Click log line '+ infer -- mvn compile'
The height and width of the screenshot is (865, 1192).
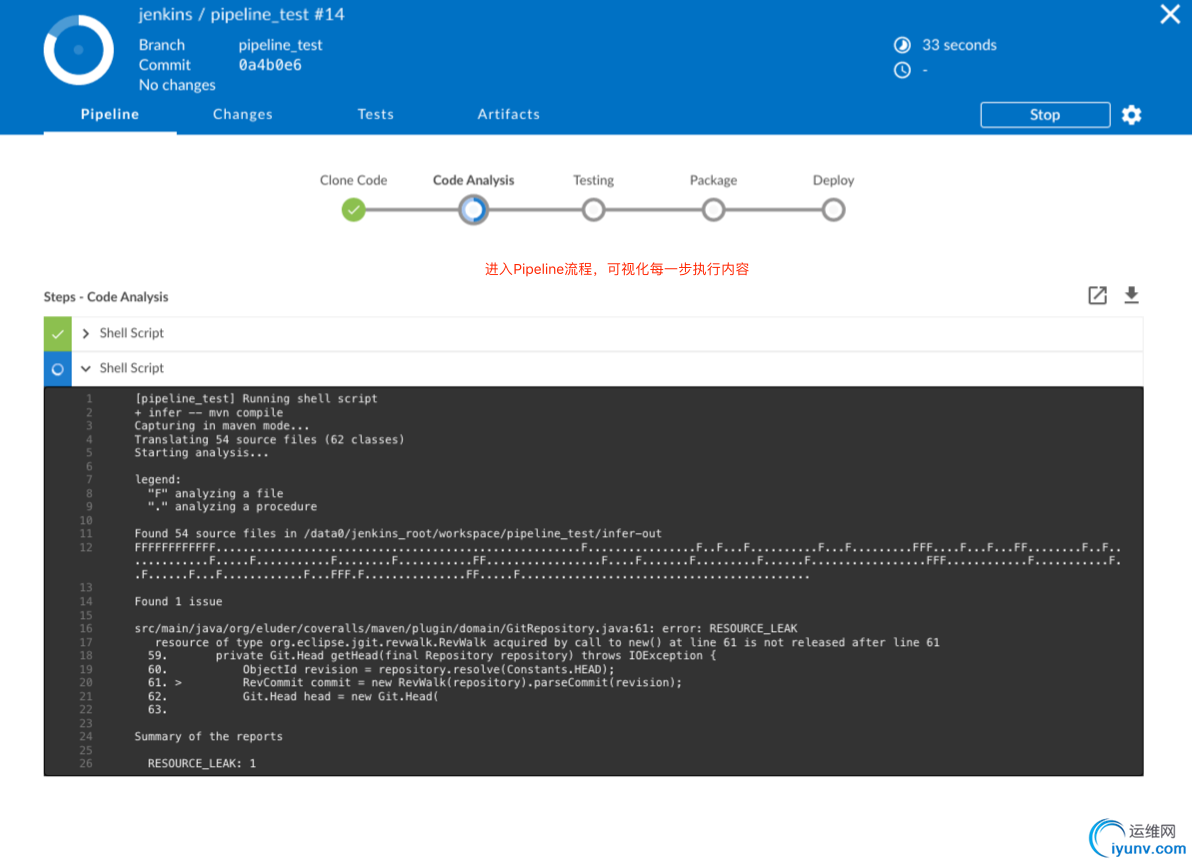208,412
